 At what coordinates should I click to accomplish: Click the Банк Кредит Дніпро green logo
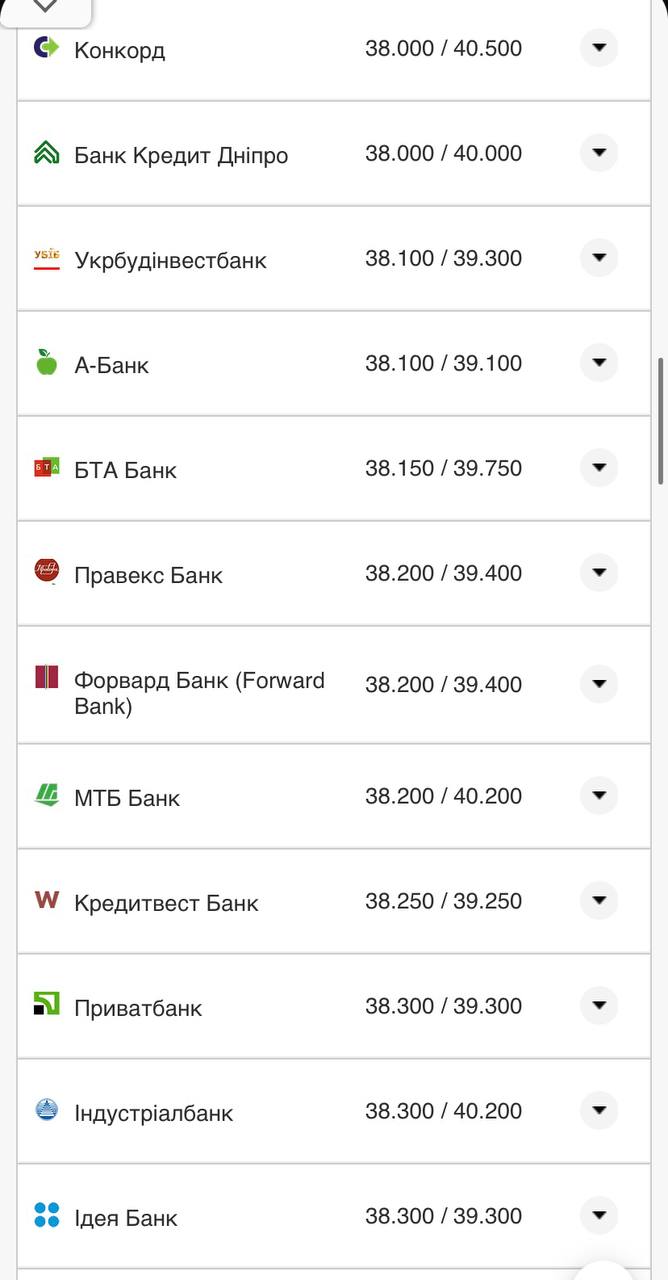[x=47, y=153]
